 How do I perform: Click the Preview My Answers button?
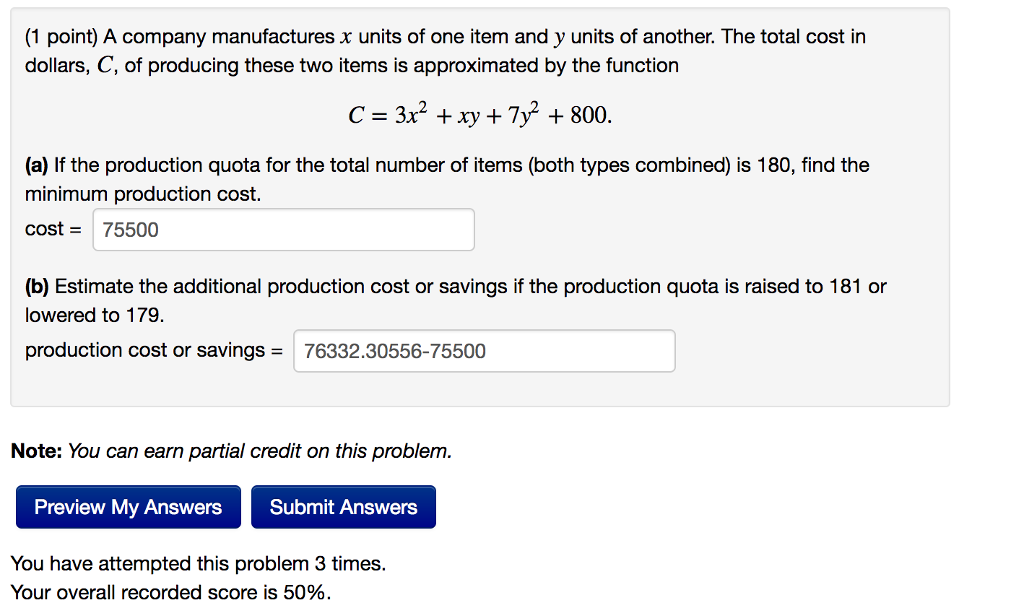pyautogui.click(x=127, y=507)
